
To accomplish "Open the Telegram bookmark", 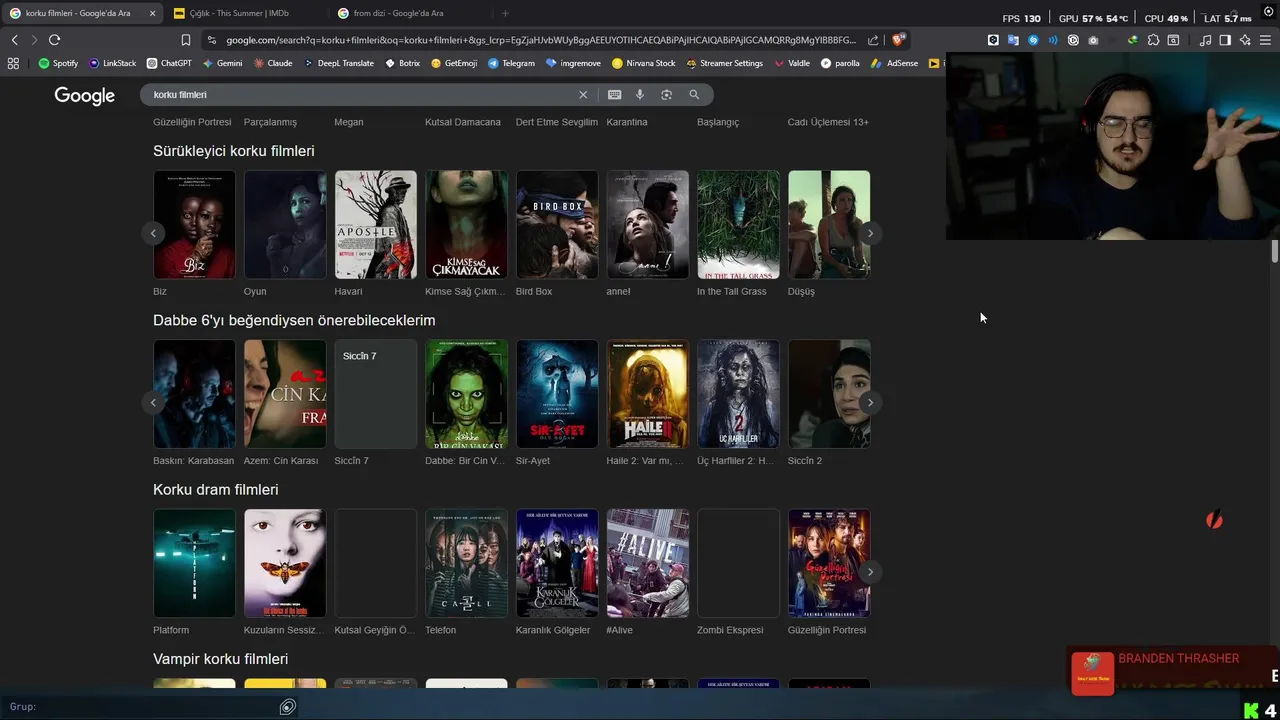I will 511,63.
